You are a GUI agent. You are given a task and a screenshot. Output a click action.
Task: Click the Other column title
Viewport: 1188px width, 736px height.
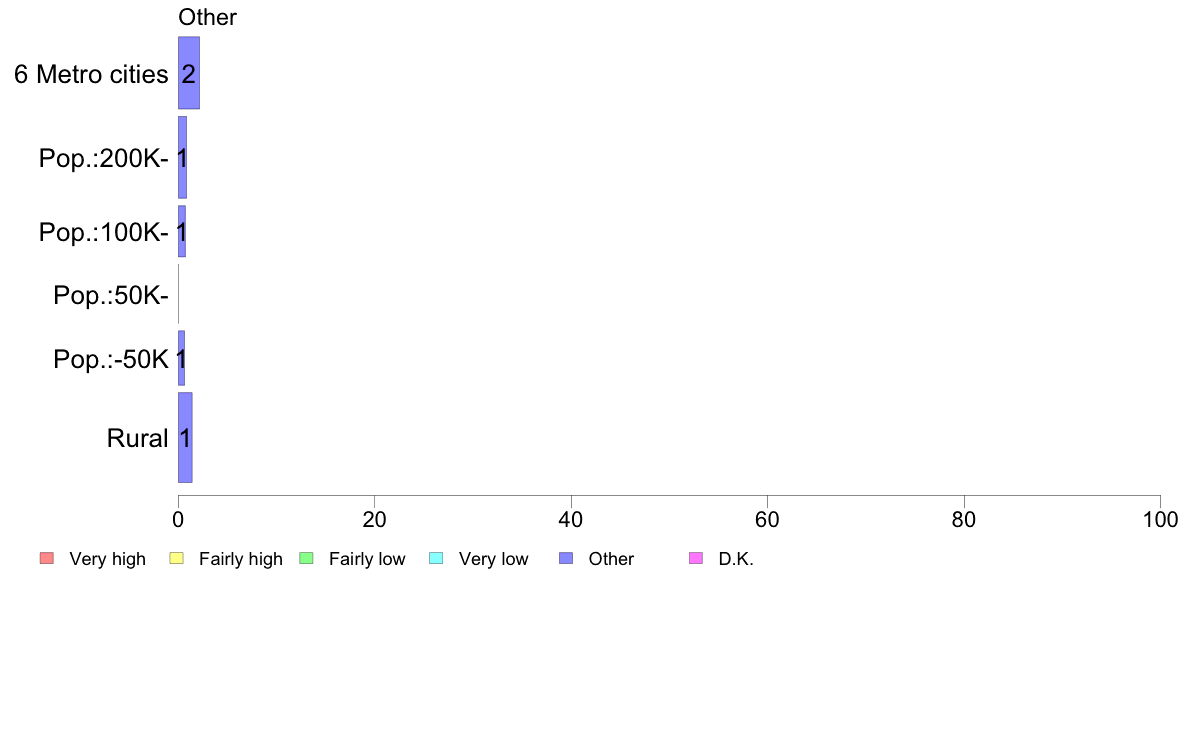coord(208,17)
